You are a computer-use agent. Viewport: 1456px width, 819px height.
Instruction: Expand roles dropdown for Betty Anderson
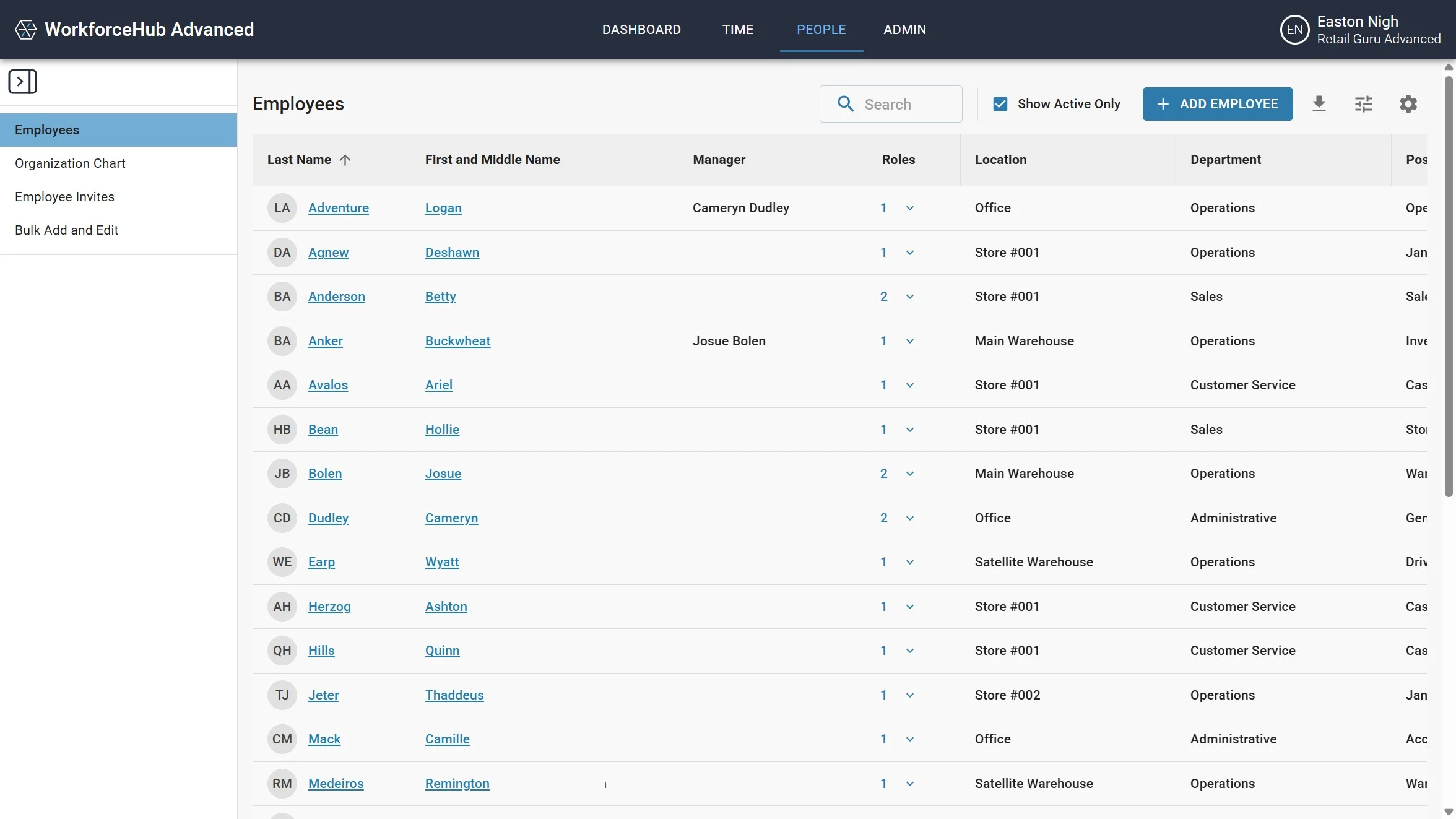tap(910, 297)
